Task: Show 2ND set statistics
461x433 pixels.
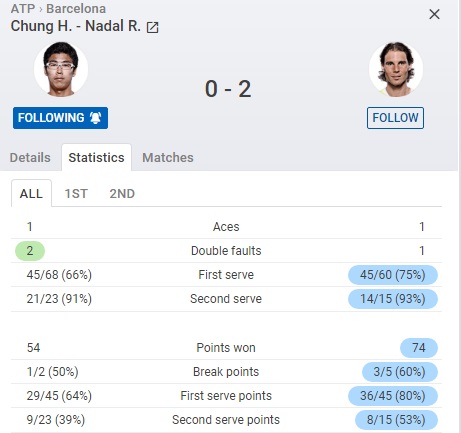Action: (x=122, y=193)
